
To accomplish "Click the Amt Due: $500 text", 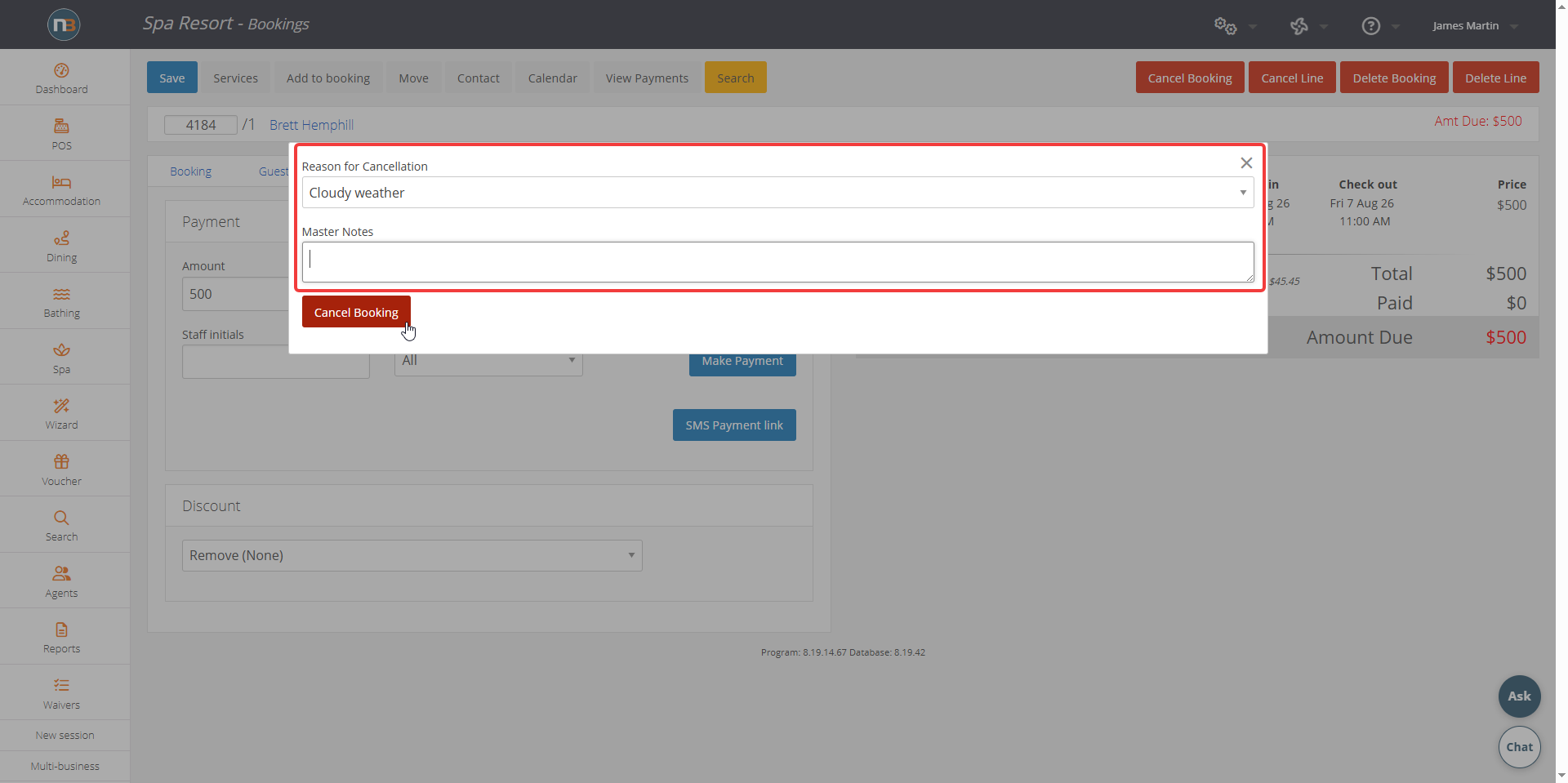I will click(1478, 121).
